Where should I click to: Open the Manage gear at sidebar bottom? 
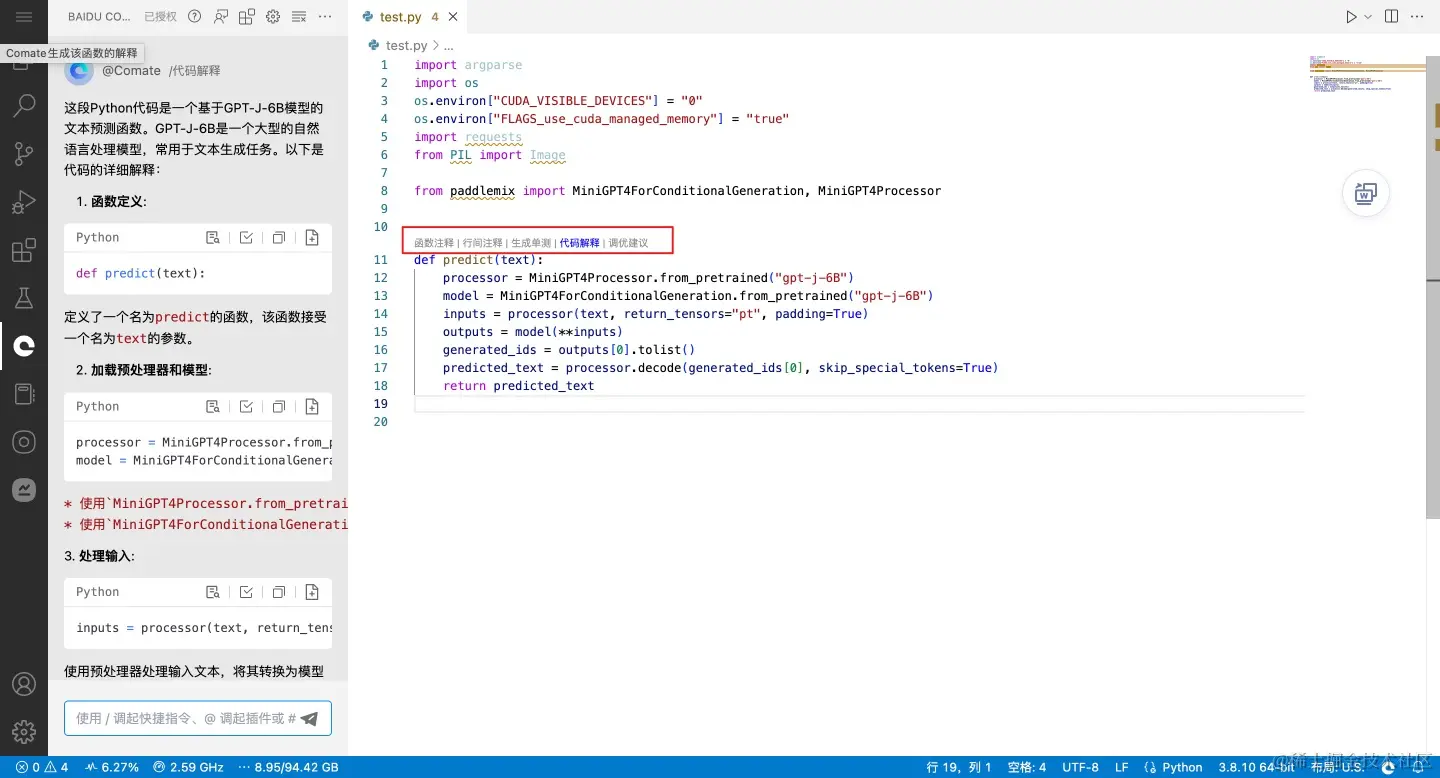[24, 732]
